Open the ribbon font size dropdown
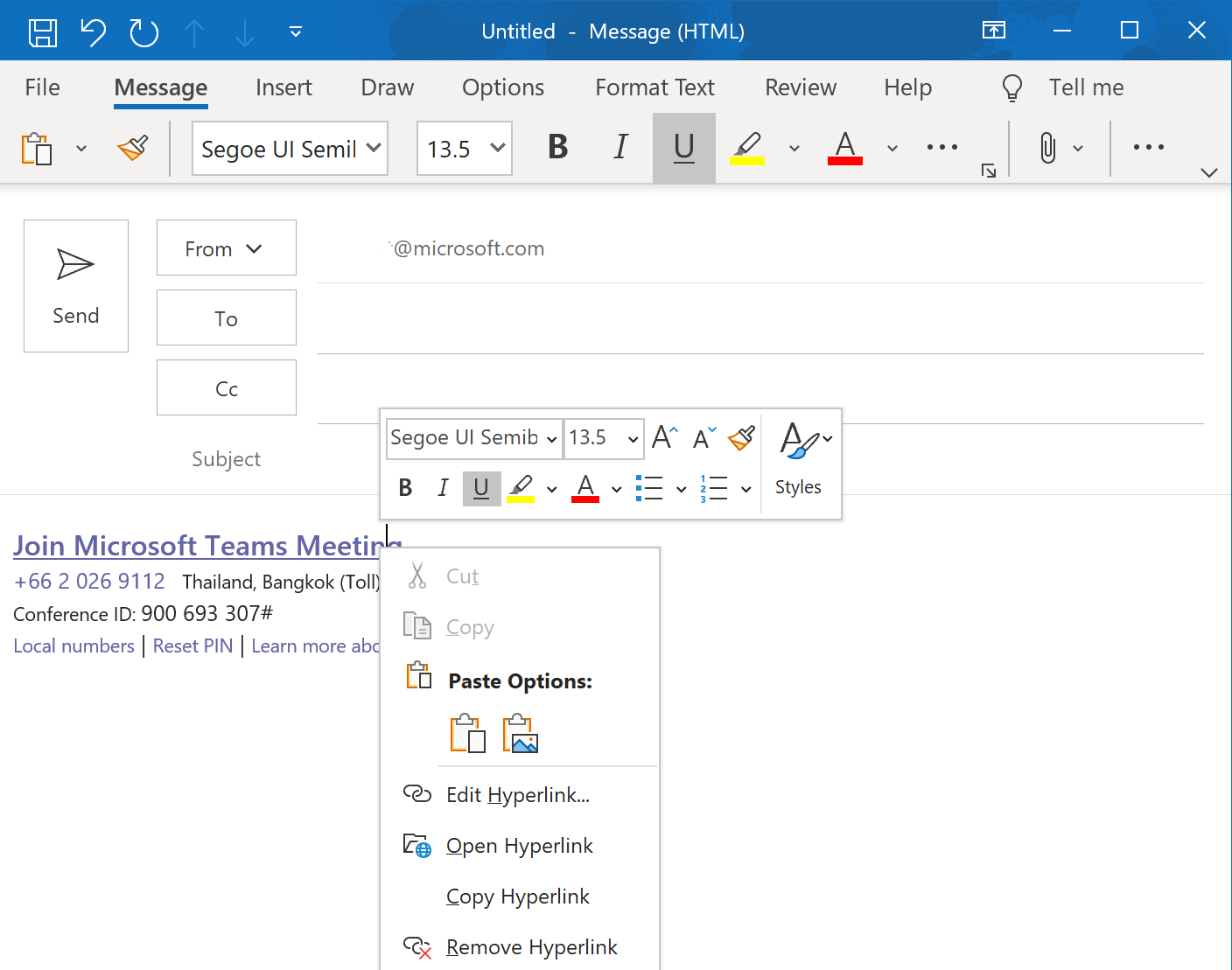The height and width of the screenshot is (970, 1232). pyautogui.click(x=498, y=148)
